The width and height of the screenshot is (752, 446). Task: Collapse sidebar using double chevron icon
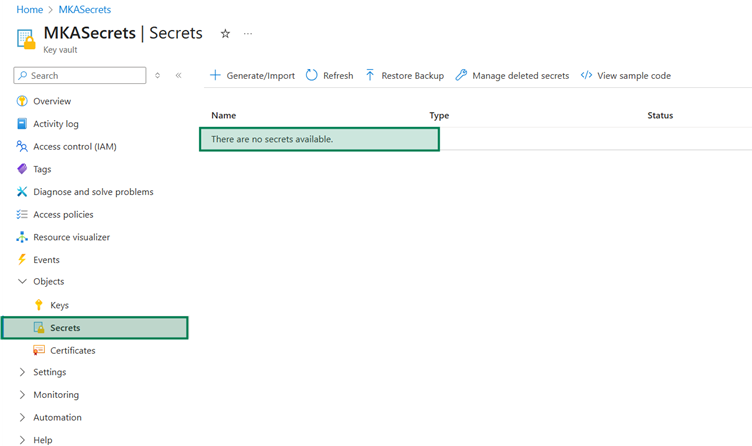[x=178, y=75]
